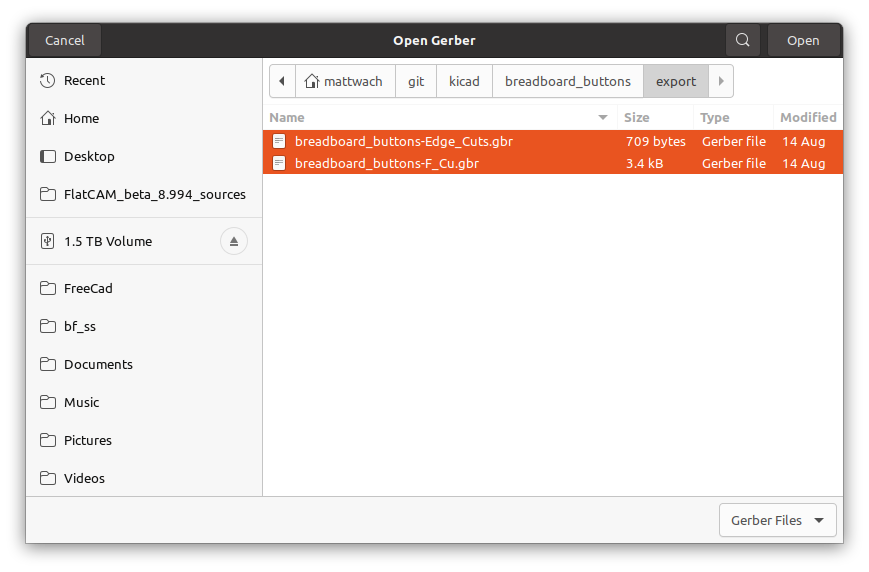869x572 pixels.
Task: Click the FreeCad folder icon
Action: coord(48,288)
